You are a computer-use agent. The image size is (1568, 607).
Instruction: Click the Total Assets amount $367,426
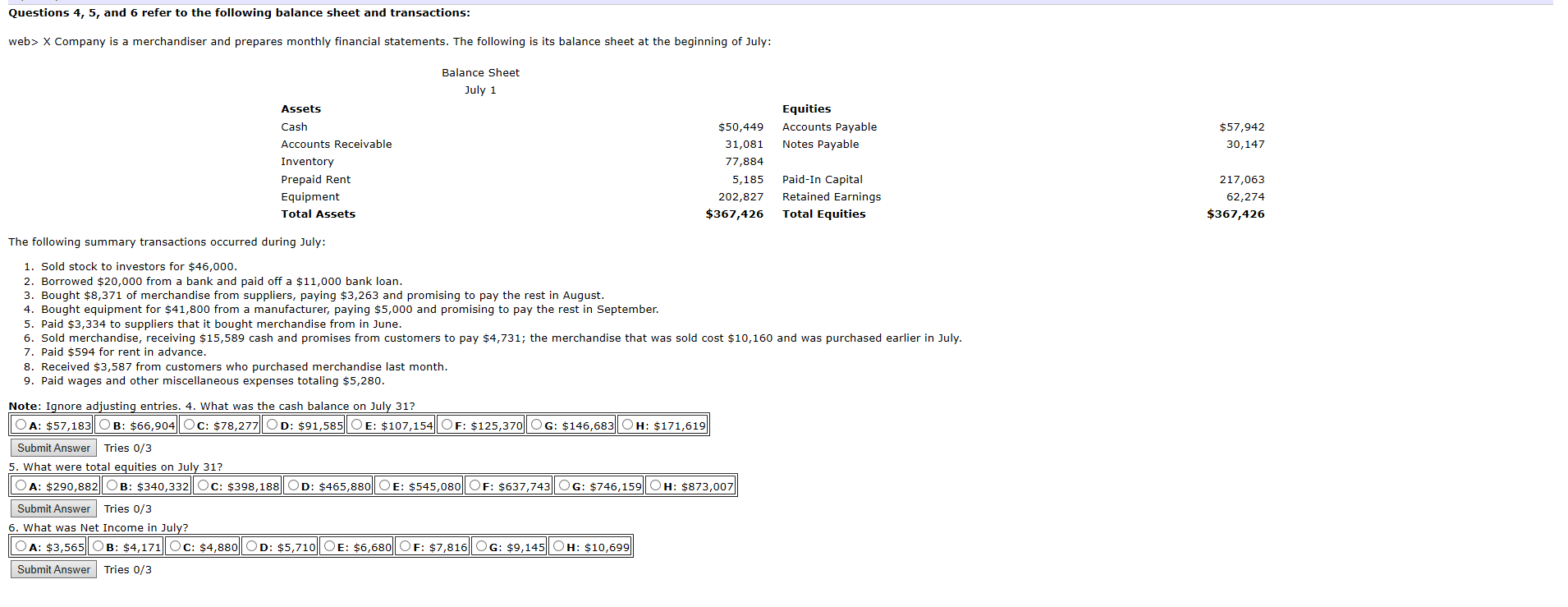pos(735,214)
